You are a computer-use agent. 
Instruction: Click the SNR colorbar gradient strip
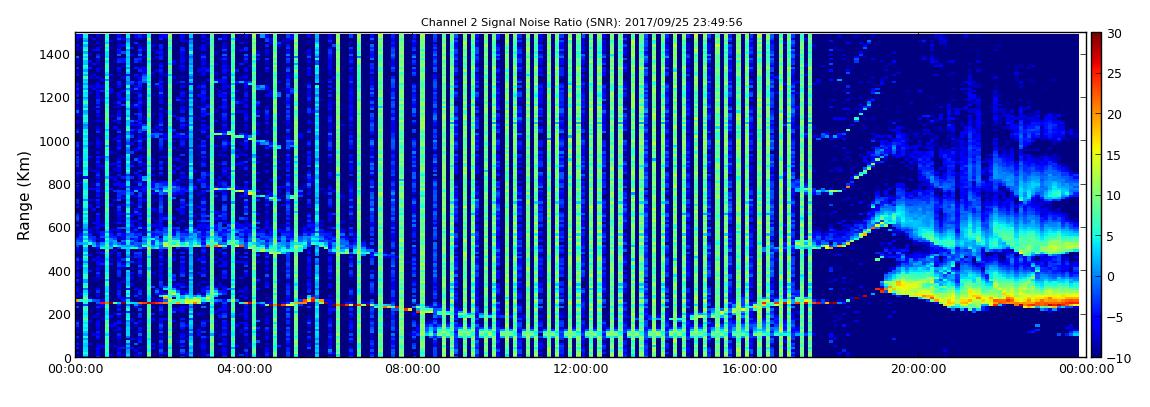tap(1096, 195)
